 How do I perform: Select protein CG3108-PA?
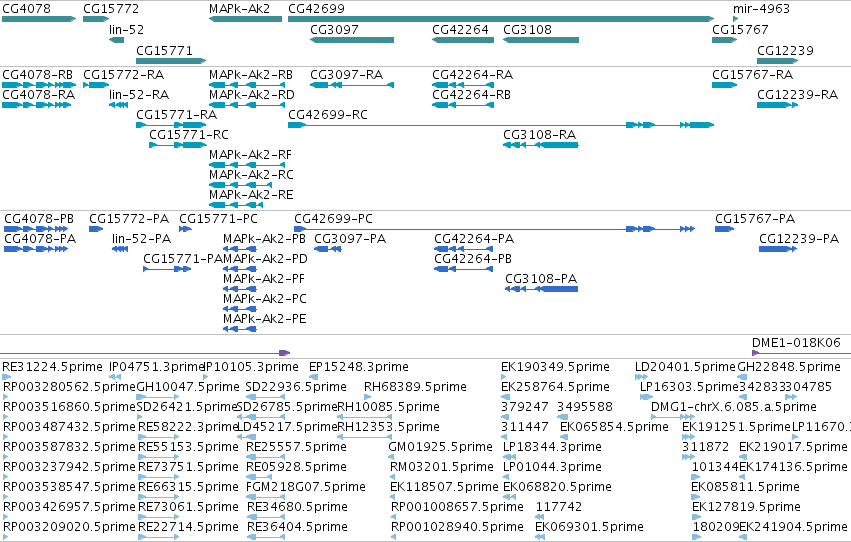pyautogui.click(x=541, y=279)
